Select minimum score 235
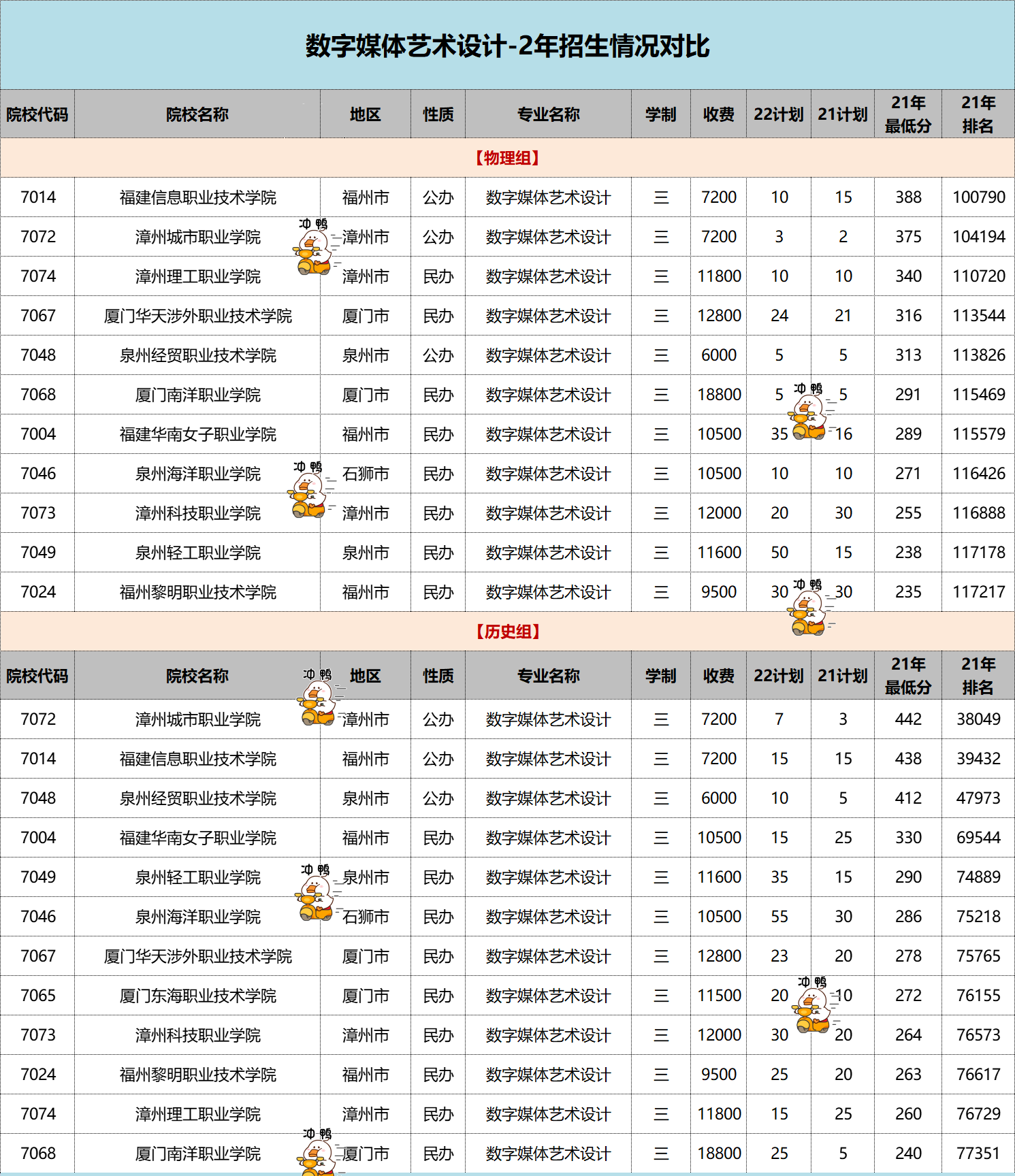1015x1176 pixels. 908,592
